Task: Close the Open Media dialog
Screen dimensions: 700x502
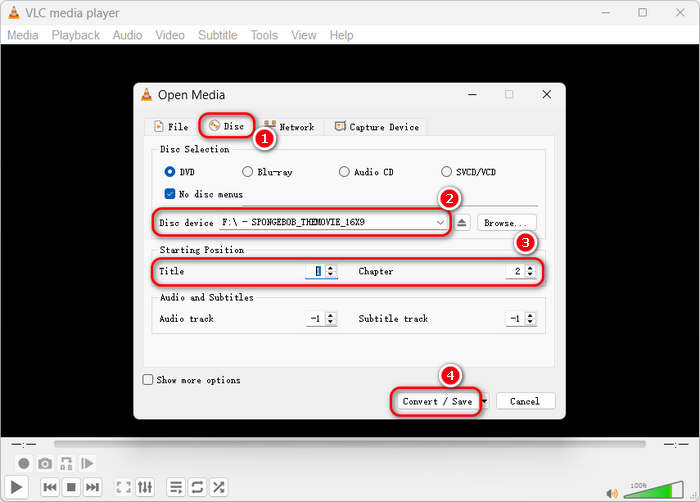Action: [546, 95]
